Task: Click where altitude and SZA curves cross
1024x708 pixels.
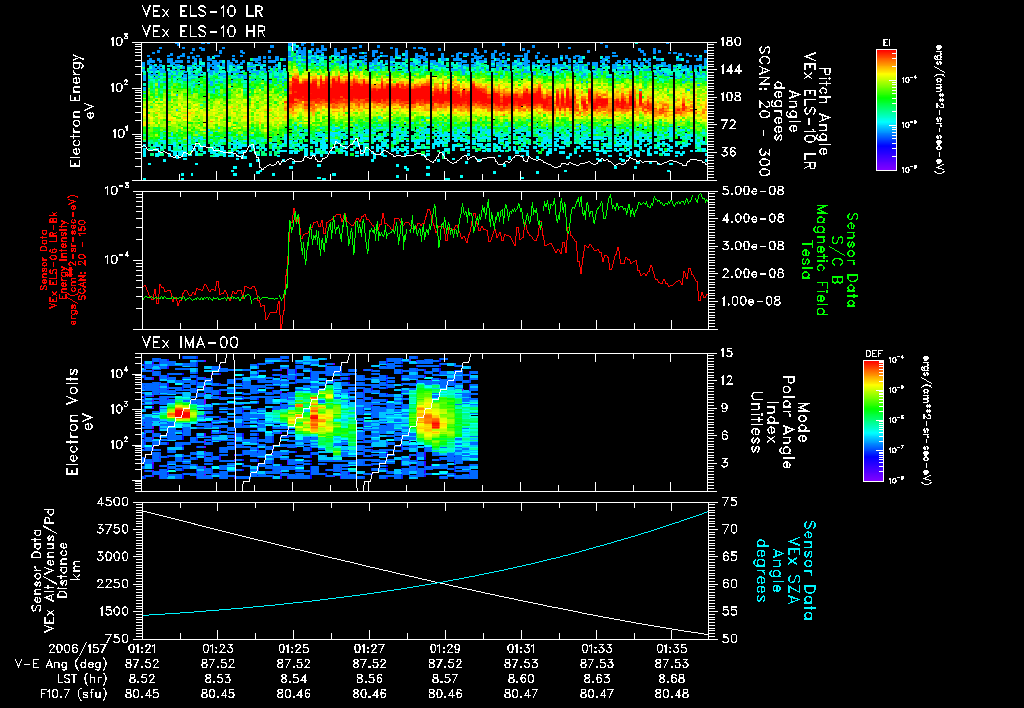Action: (441, 583)
